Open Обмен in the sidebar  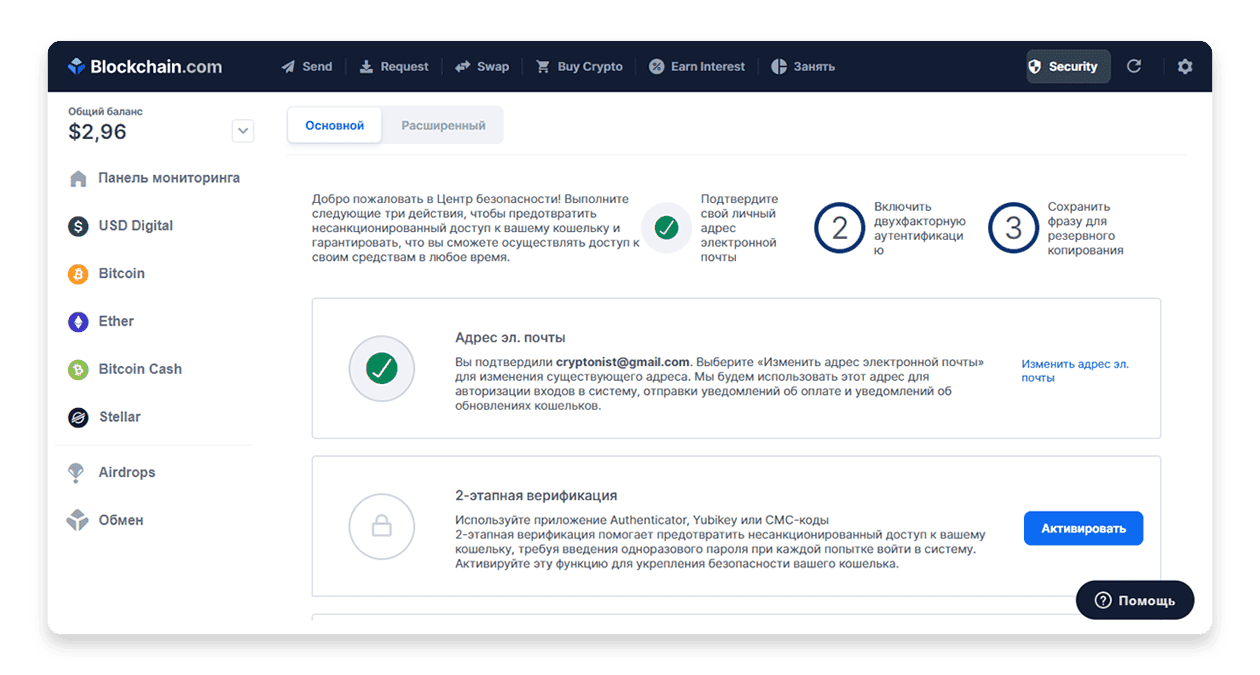tap(106, 520)
